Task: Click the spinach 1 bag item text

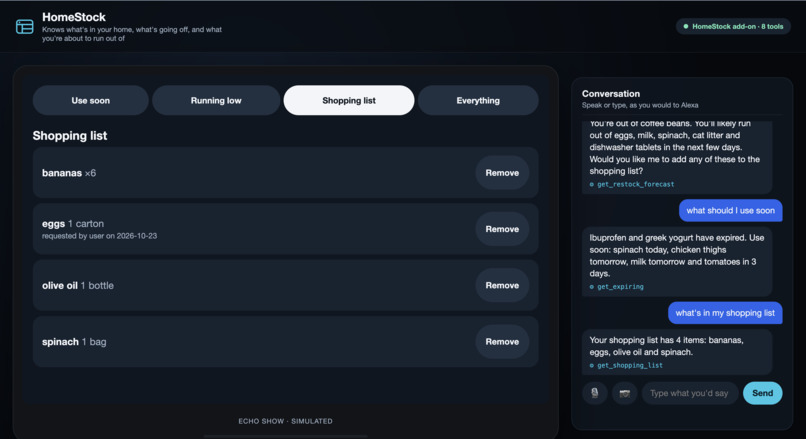Action: click(x=74, y=341)
